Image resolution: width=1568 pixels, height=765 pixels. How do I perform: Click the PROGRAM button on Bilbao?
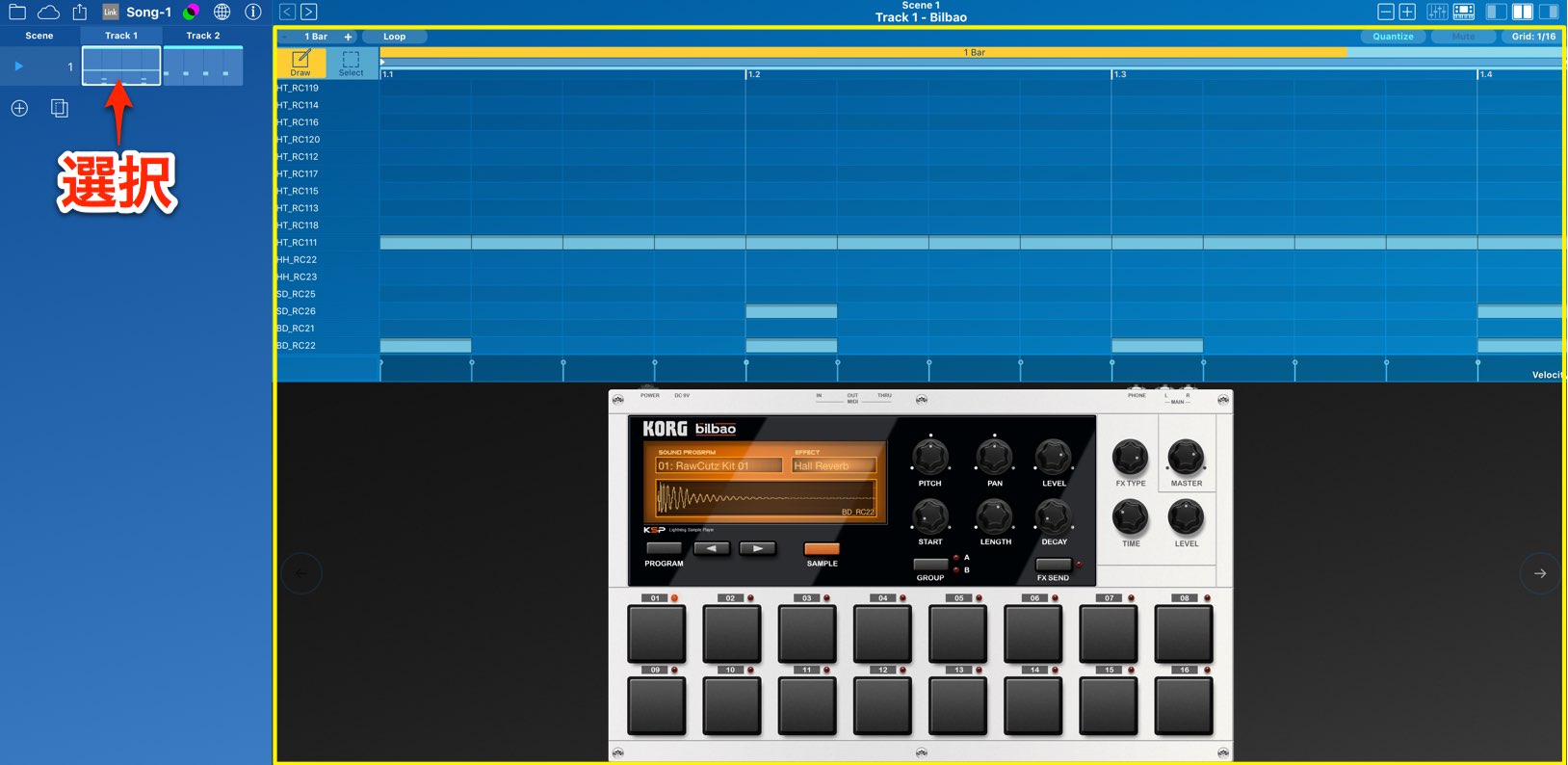(664, 548)
